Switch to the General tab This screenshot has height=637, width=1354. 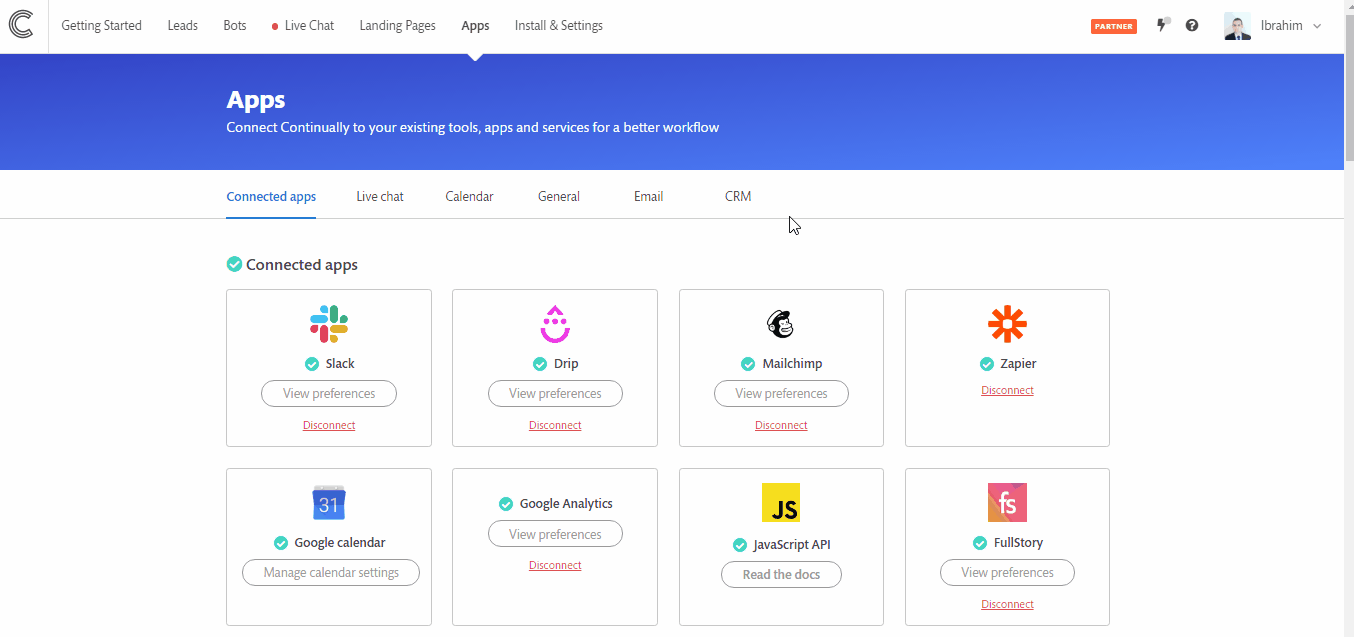tap(559, 197)
